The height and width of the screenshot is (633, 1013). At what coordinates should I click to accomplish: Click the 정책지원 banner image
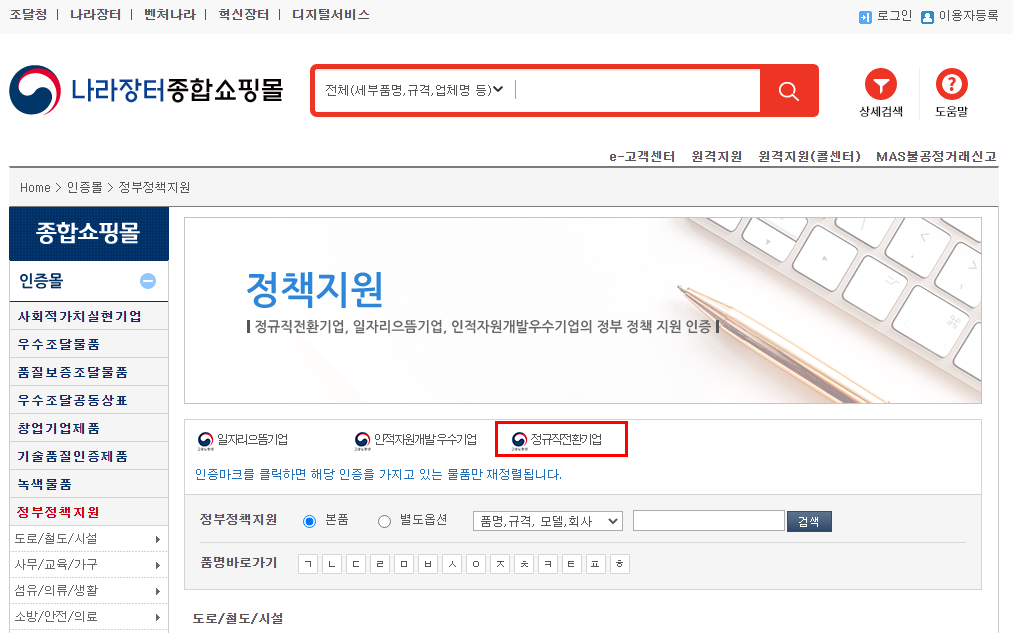583,311
